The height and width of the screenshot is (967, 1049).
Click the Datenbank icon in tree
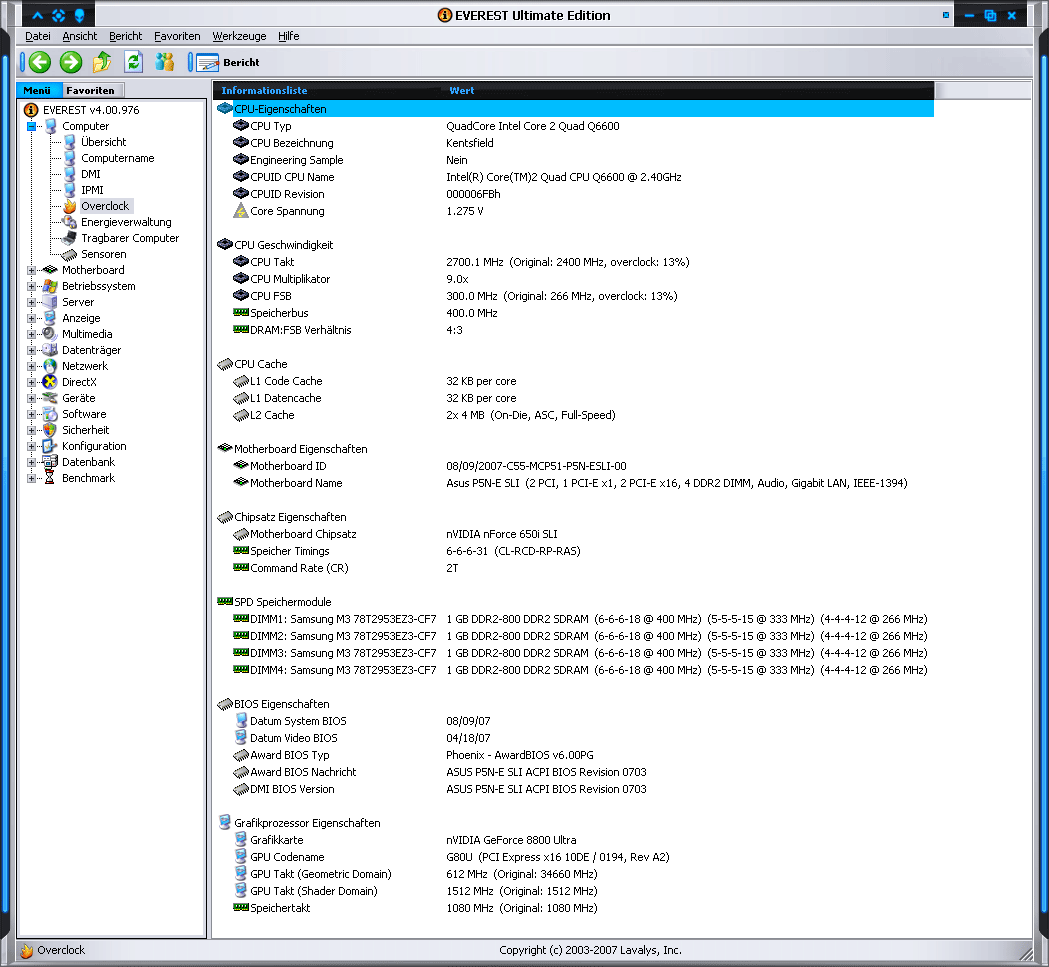(50, 462)
